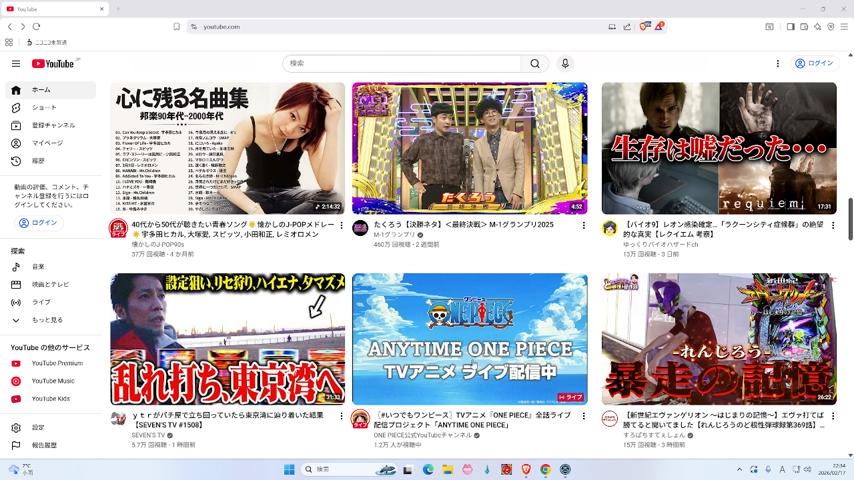Play the ANYTIME ONE PIECE live thumbnail
This screenshot has width=854, height=480.
click(x=469, y=339)
